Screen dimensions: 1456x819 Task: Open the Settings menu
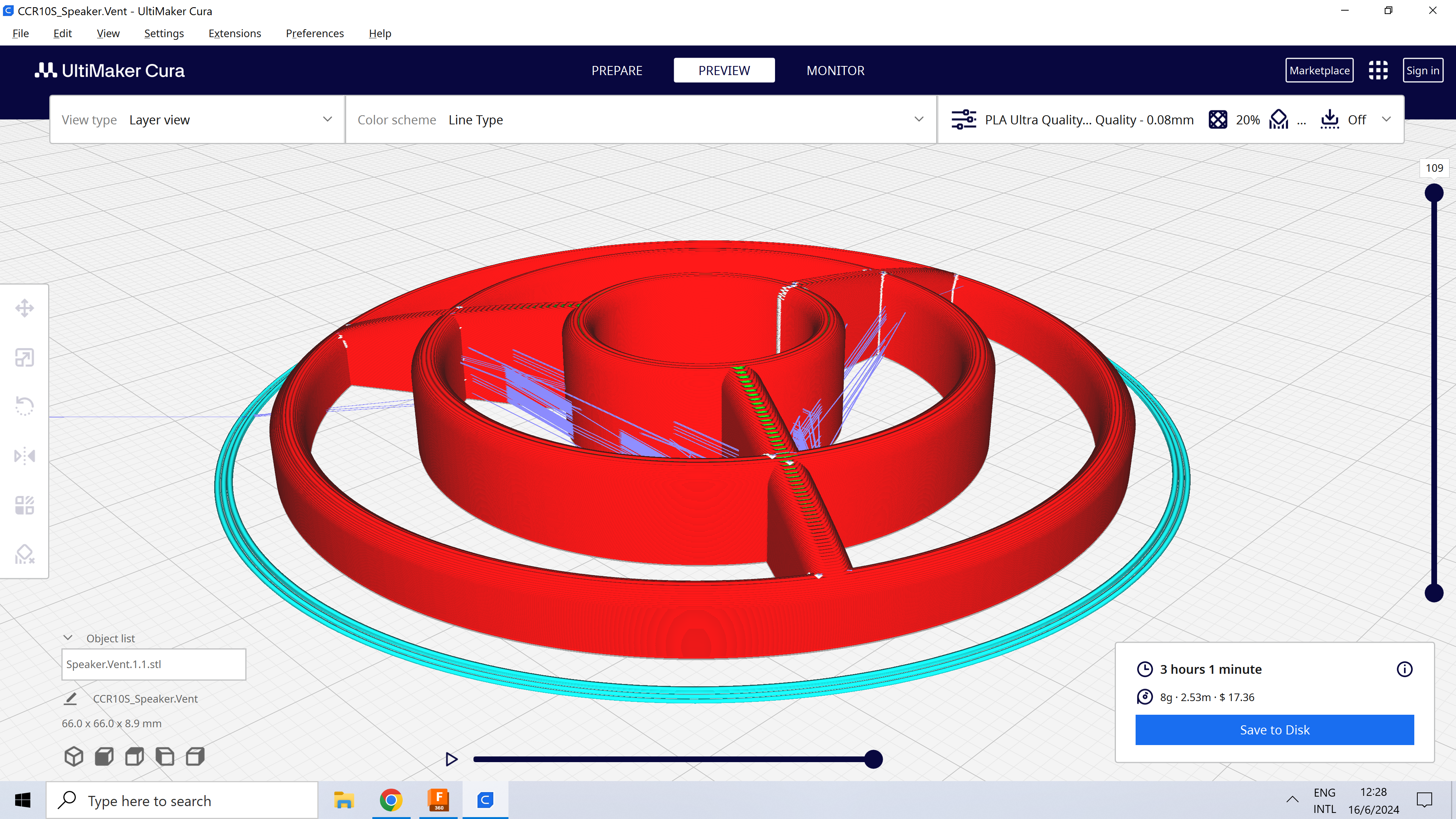(x=164, y=33)
